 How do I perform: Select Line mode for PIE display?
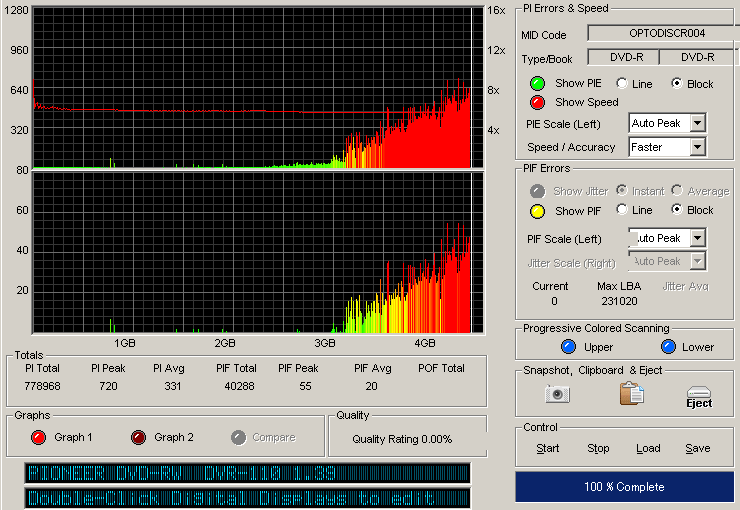pos(622,84)
